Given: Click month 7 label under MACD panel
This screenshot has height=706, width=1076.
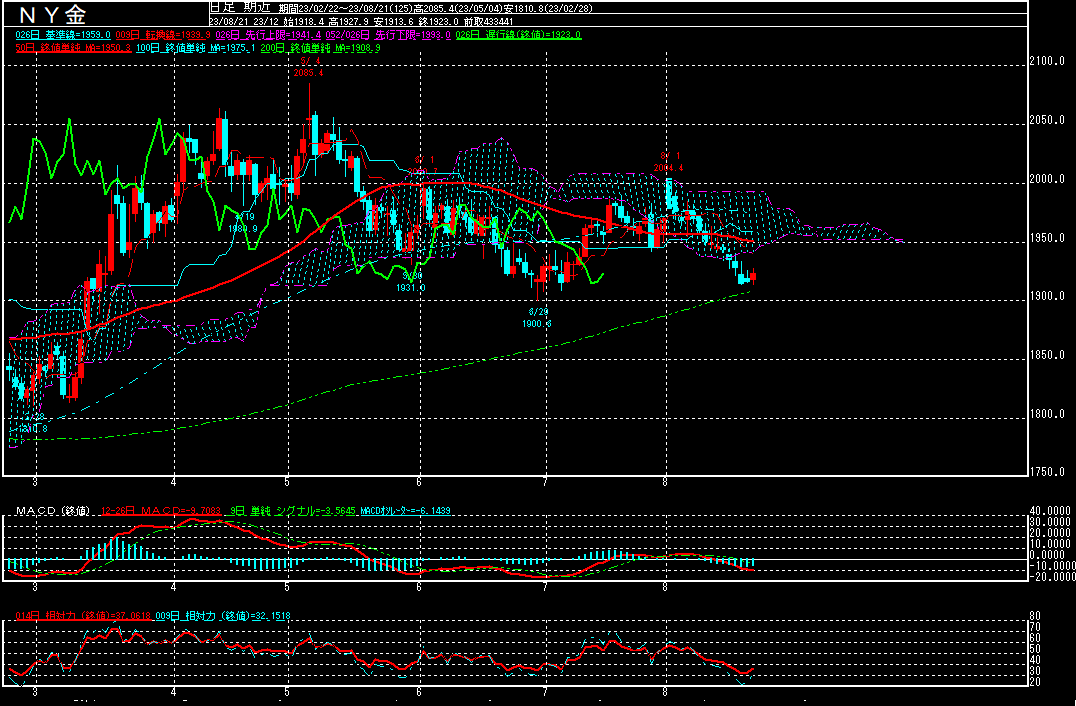Looking at the screenshot, I should click(545, 587).
